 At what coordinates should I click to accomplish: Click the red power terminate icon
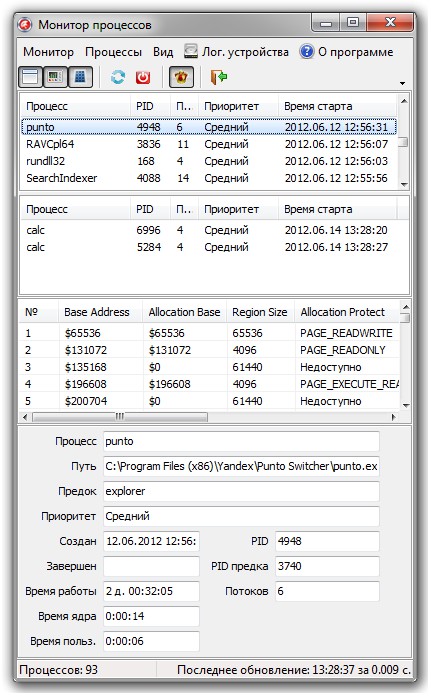coord(143,77)
